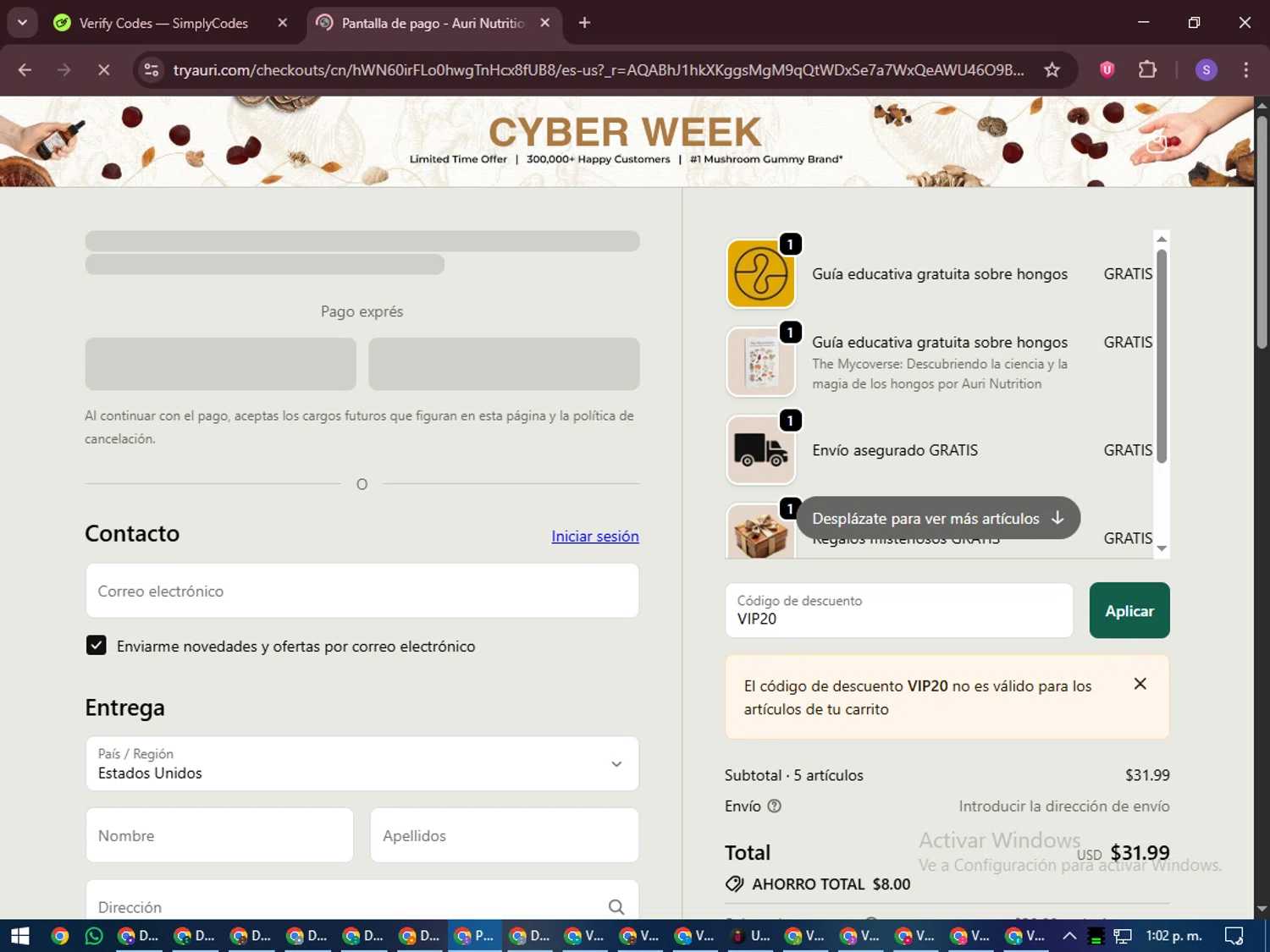Open the yellow mushroom guide product image

760,274
